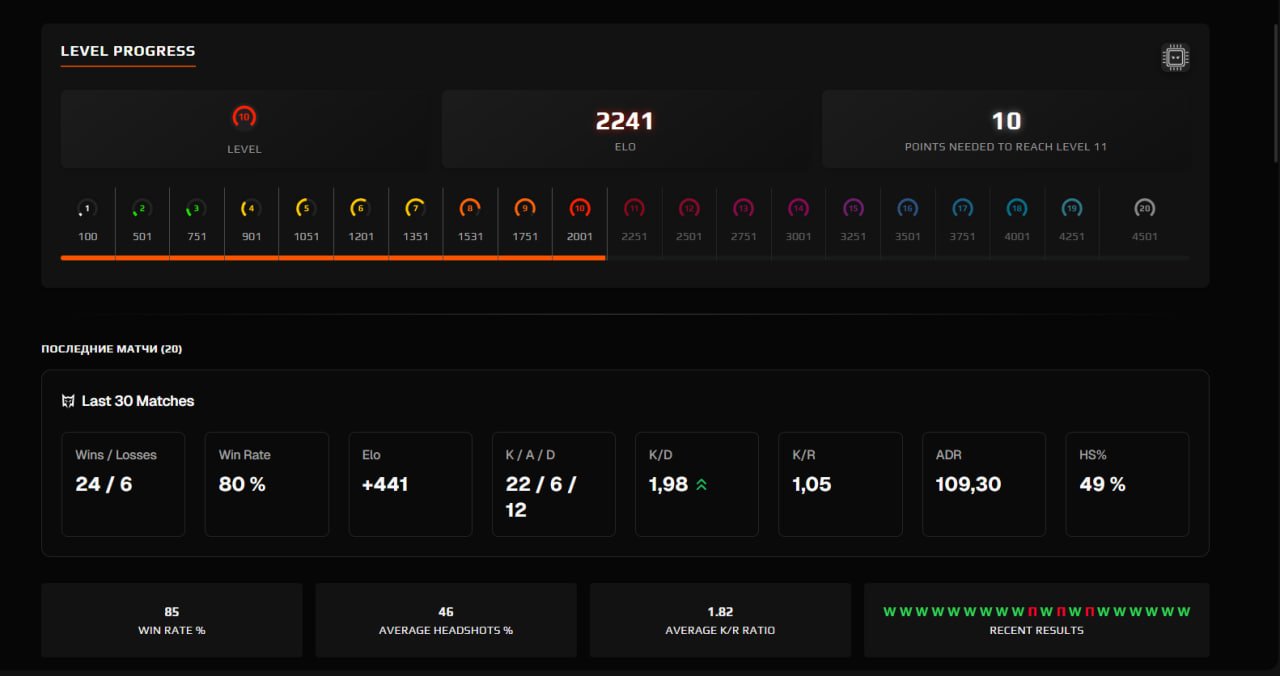Open the Wins / Losses stat card
The height and width of the screenshot is (676, 1280).
(123, 484)
